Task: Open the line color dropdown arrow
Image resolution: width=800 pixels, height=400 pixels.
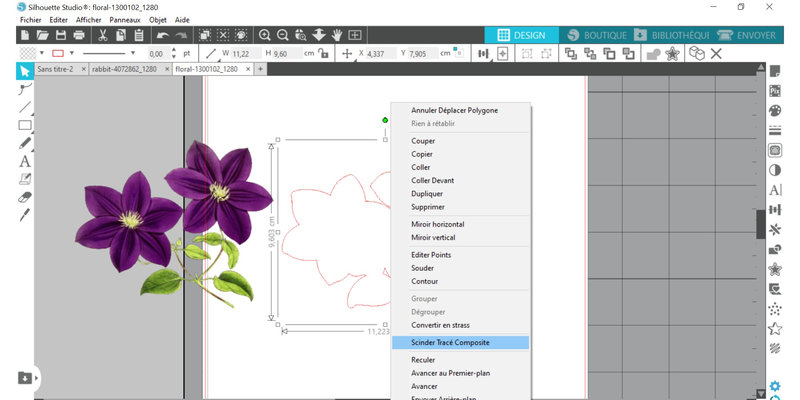Action: click(71, 53)
